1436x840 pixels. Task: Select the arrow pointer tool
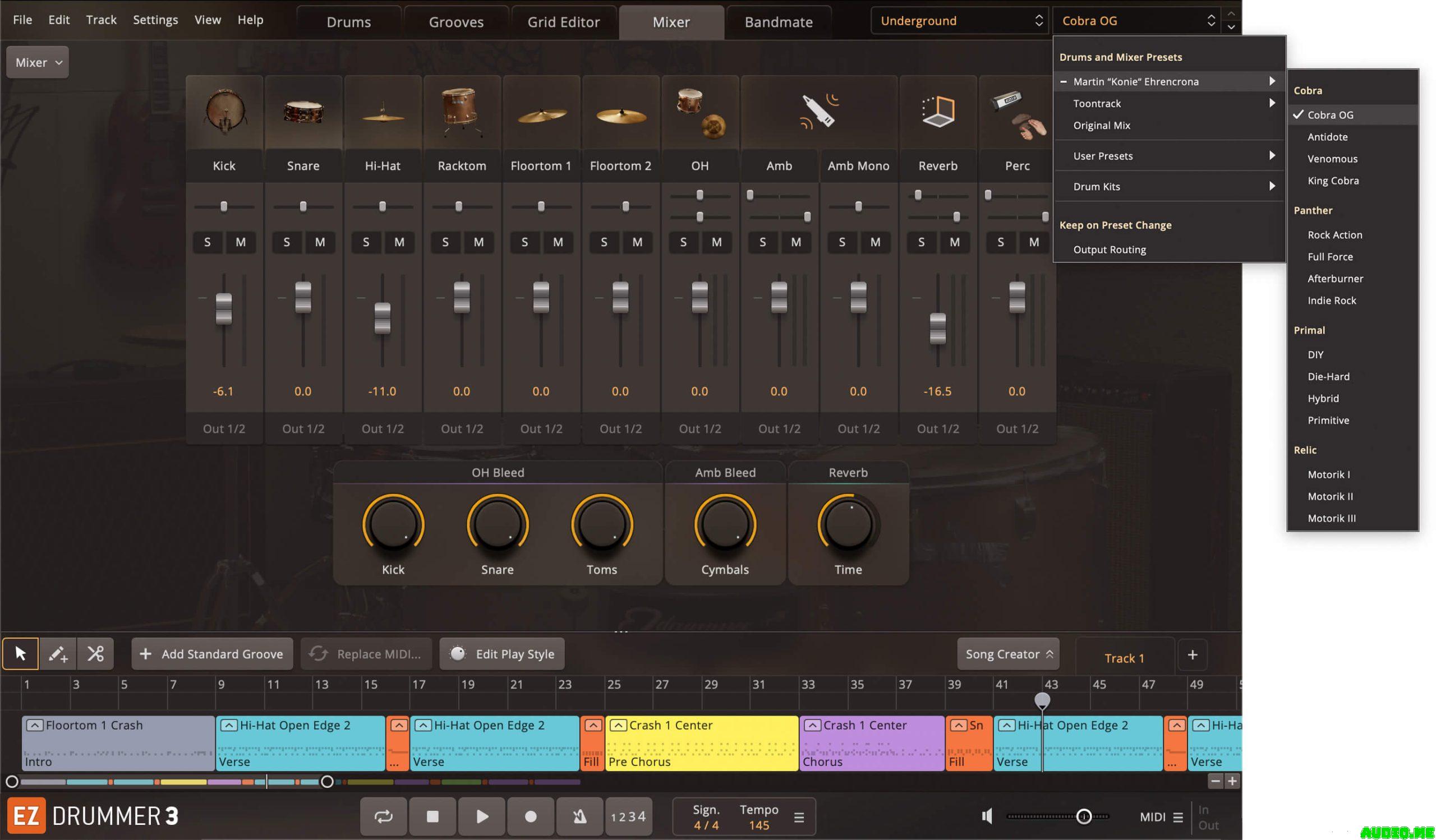pos(21,653)
